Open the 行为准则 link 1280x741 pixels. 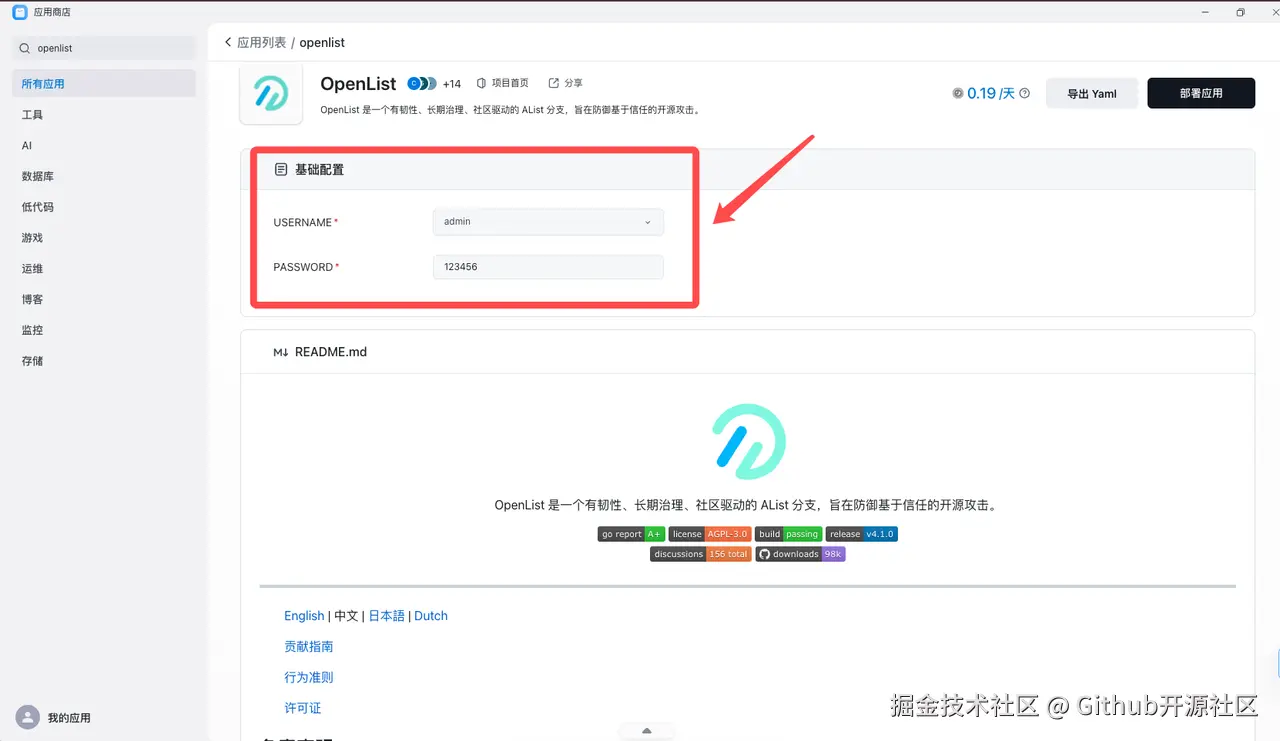click(x=309, y=677)
